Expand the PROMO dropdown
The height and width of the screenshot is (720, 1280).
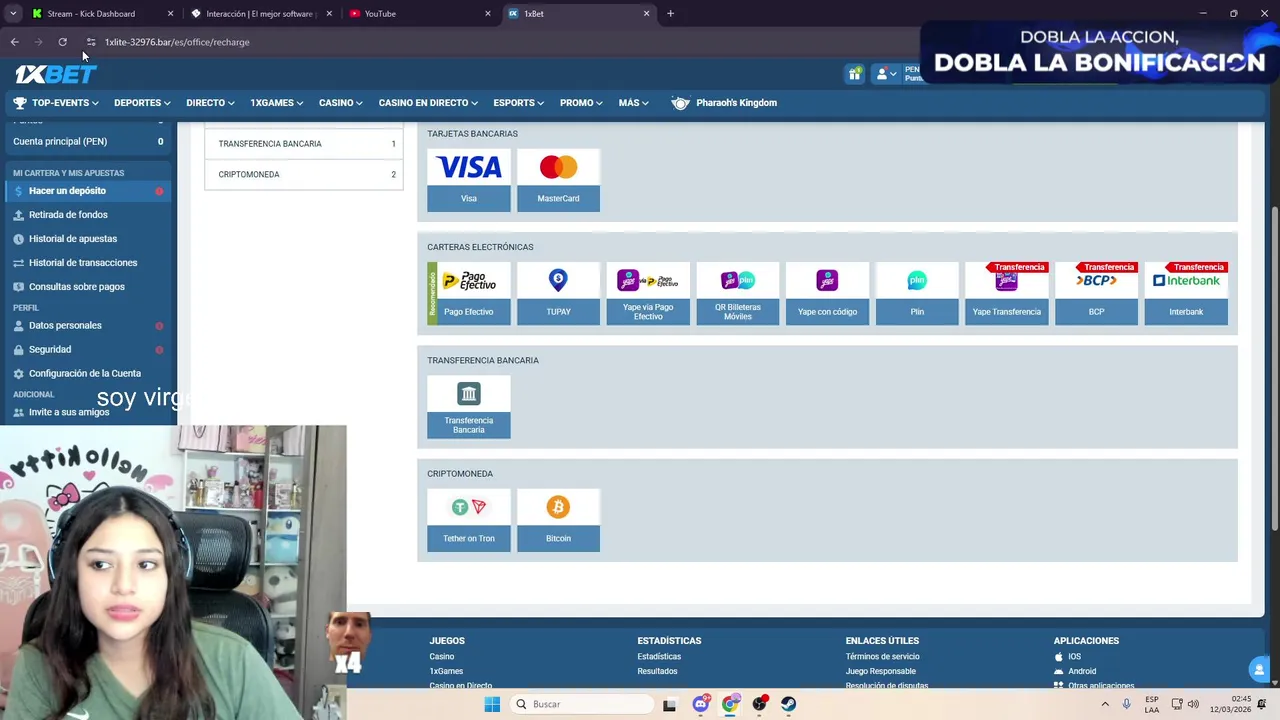click(582, 103)
